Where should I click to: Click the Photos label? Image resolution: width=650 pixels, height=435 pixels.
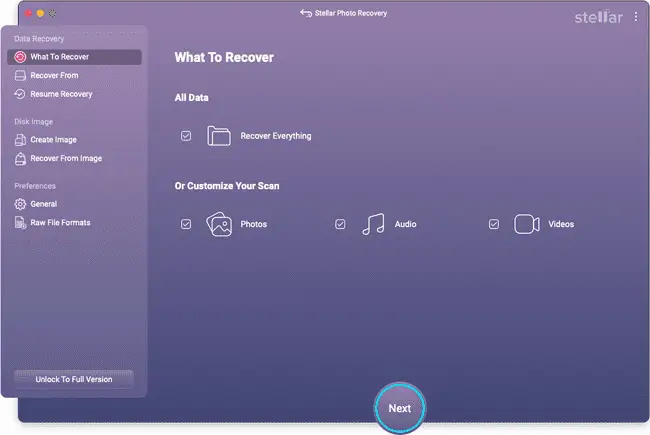(x=254, y=224)
